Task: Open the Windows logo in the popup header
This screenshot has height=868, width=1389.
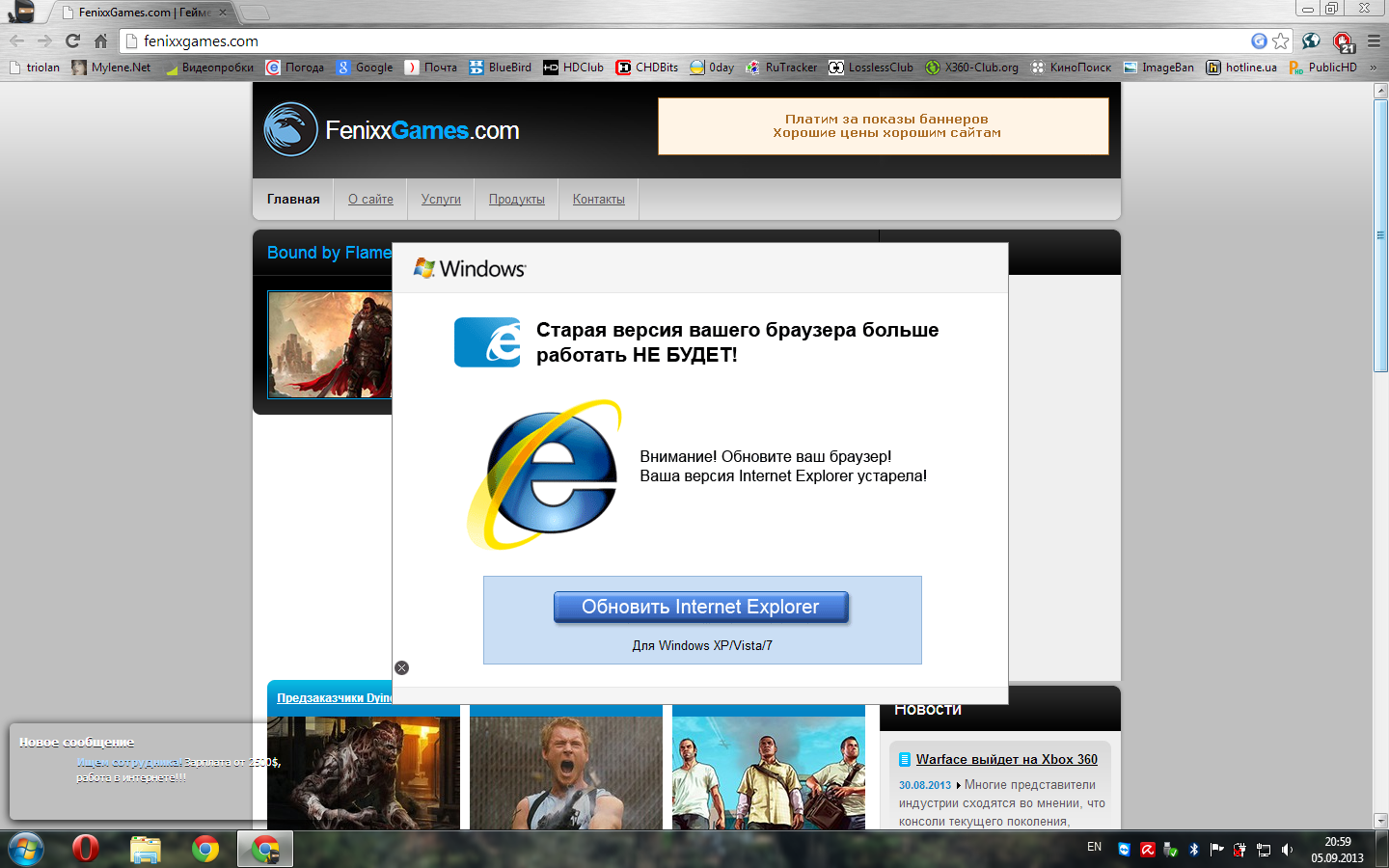Action: 470,268
